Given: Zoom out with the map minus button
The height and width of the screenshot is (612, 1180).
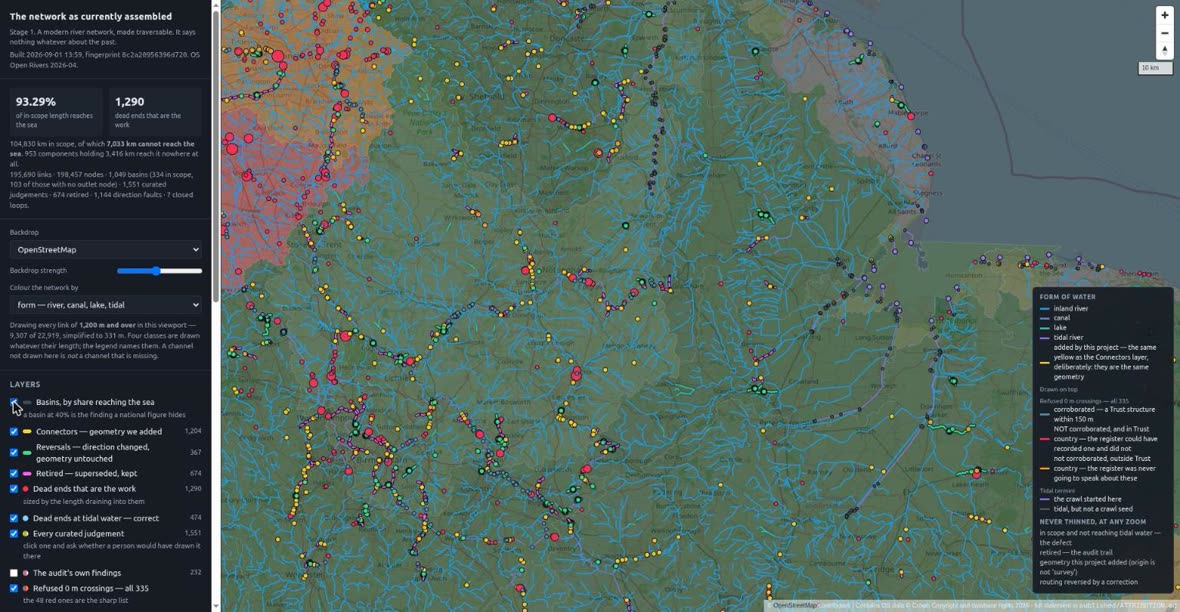Looking at the screenshot, I should [x=1164, y=33].
